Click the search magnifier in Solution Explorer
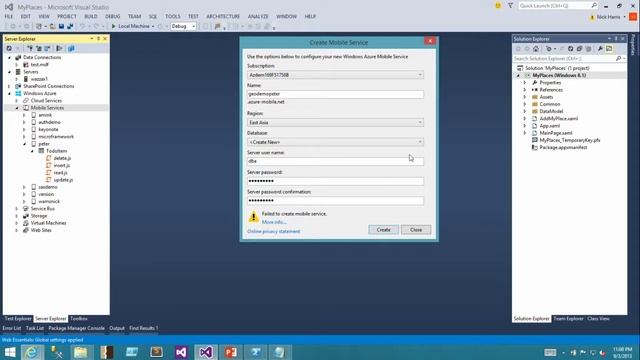Viewport: 640px width, 360px height. [x=618, y=59]
